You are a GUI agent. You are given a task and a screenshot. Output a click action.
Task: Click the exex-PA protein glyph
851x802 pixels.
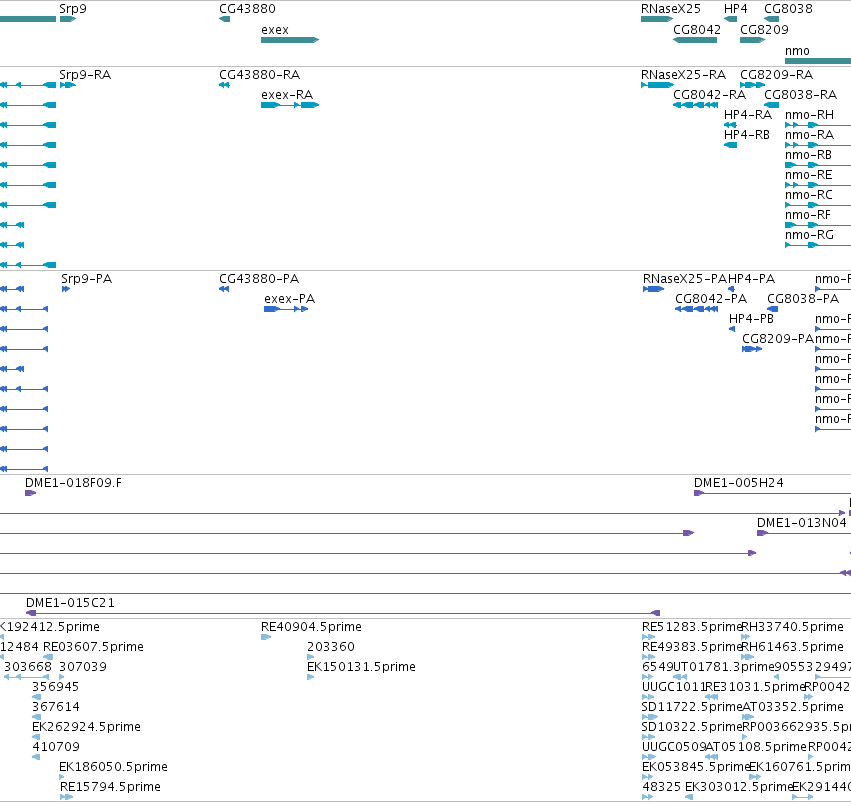click(x=286, y=309)
